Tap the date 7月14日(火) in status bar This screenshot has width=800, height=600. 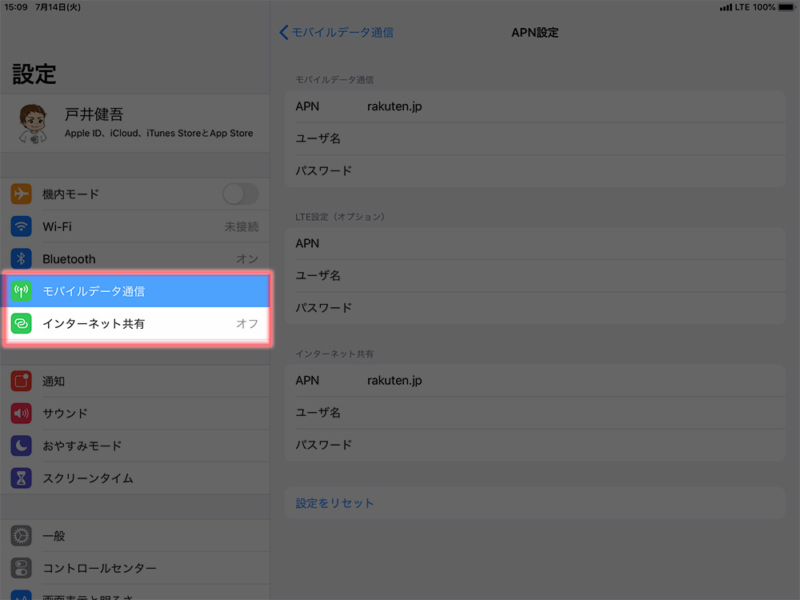pos(58,7)
